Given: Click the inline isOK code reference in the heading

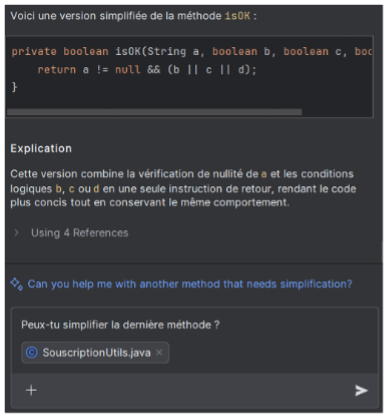Looking at the screenshot, I should tap(238, 16).
